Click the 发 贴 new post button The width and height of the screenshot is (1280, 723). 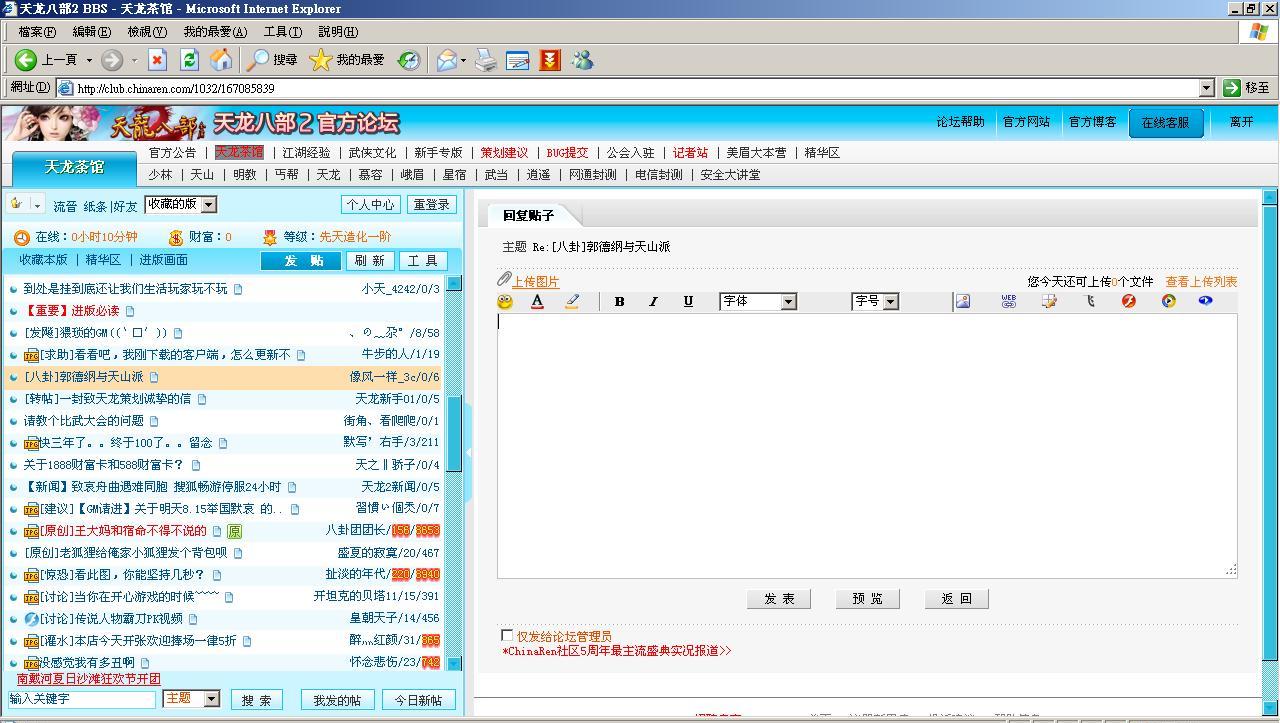(301, 260)
